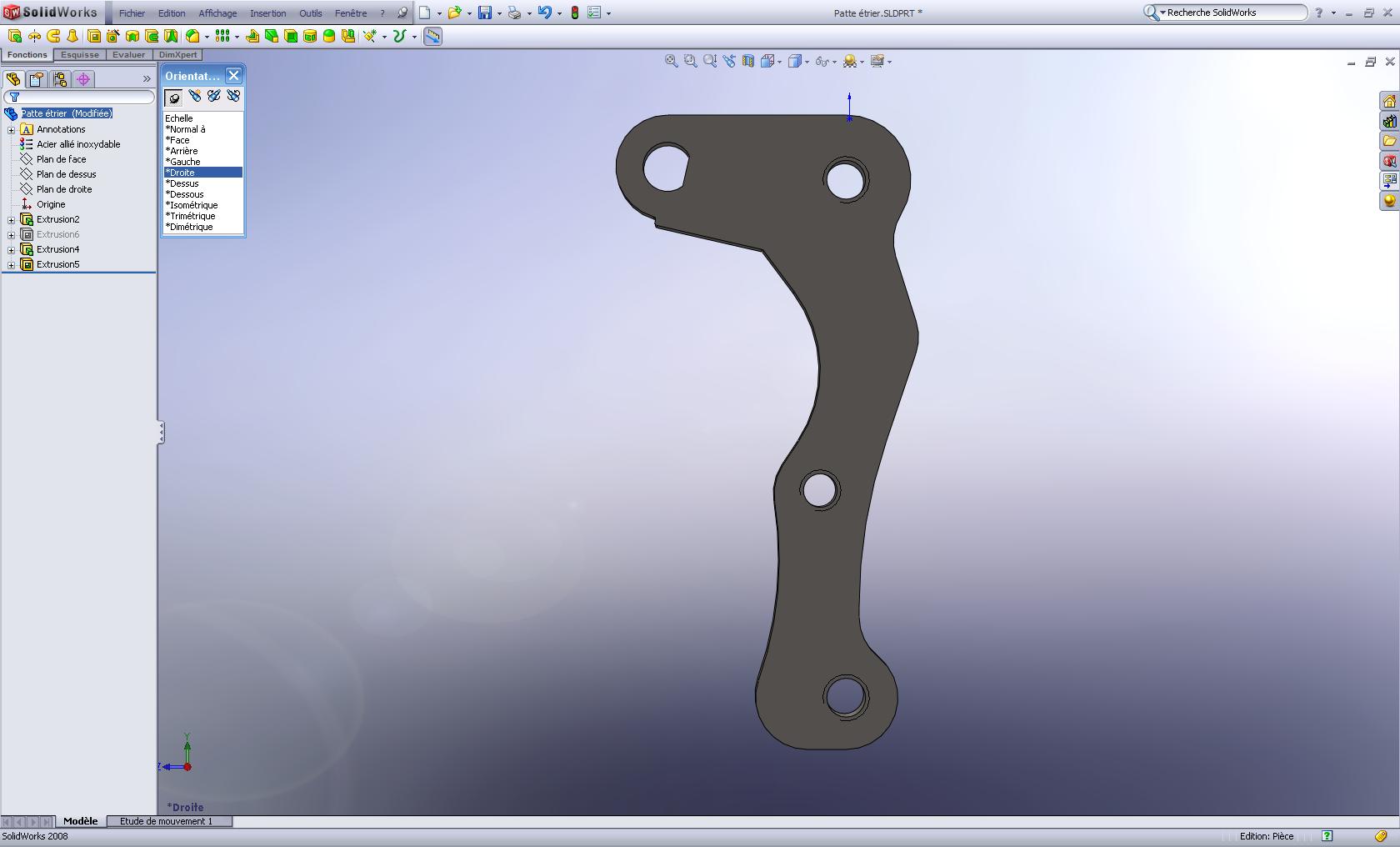Image resolution: width=1400 pixels, height=847 pixels.
Task: Open the Insertion menu
Action: [x=268, y=13]
